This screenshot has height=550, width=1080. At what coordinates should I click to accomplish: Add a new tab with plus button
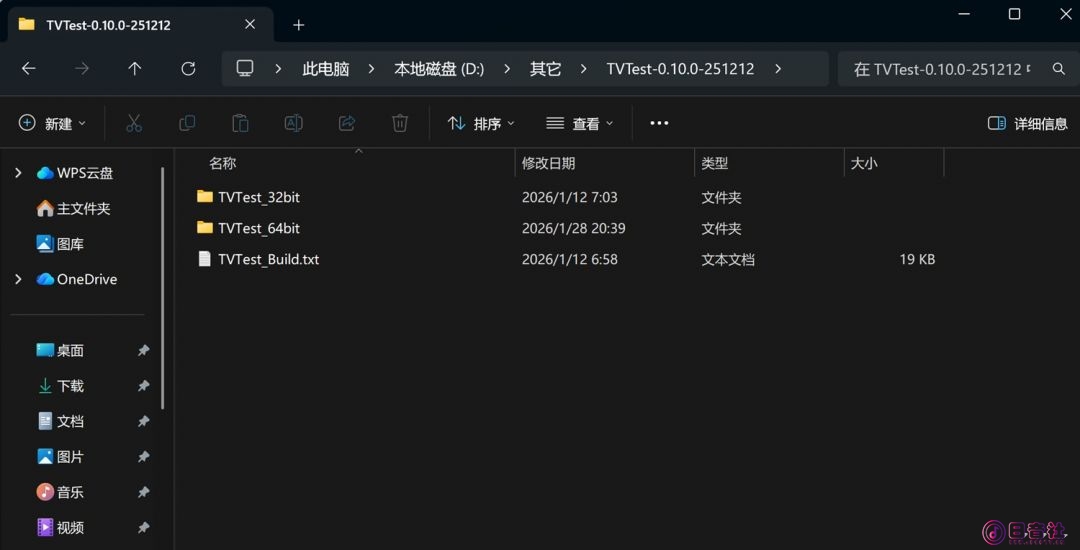tap(298, 25)
